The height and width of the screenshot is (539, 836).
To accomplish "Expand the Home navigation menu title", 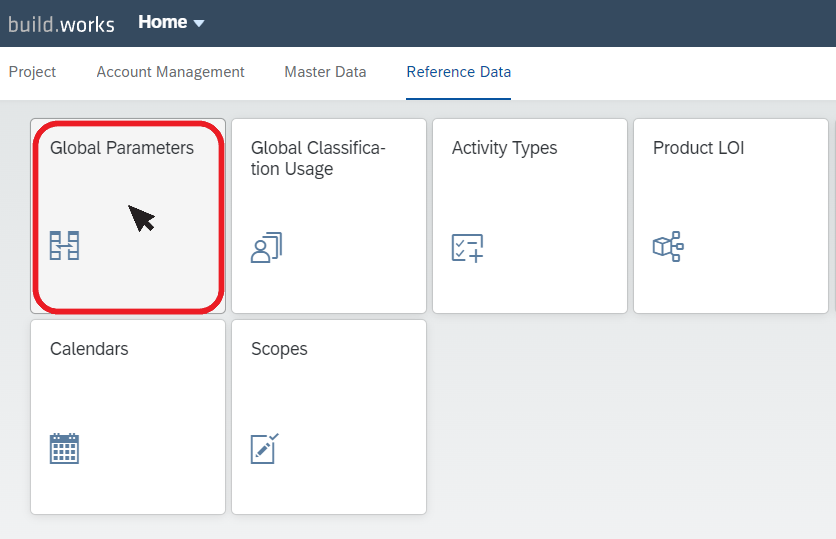I will click(x=163, y=22).
